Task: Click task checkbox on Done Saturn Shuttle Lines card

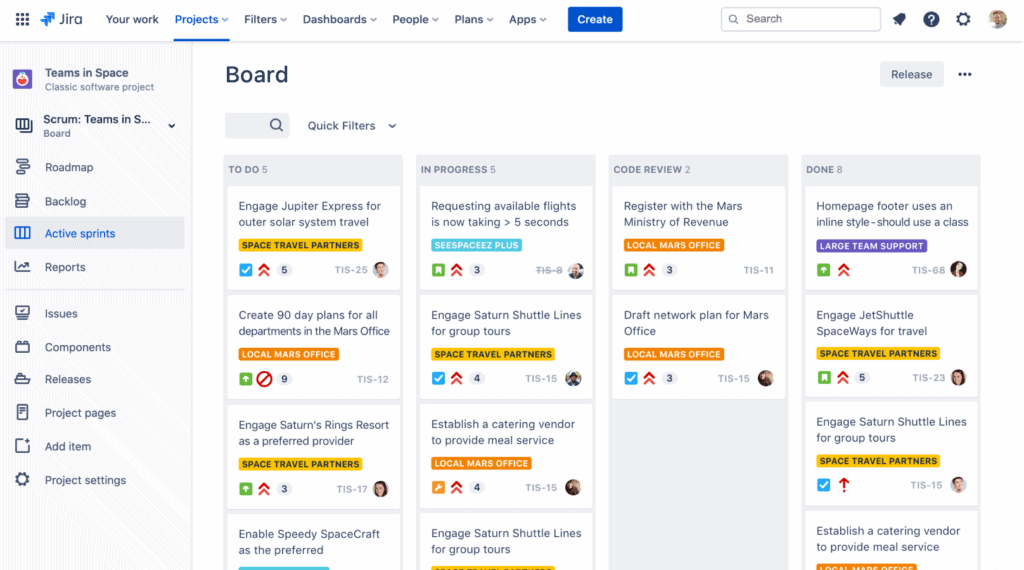Action: (x=824, y=485)
